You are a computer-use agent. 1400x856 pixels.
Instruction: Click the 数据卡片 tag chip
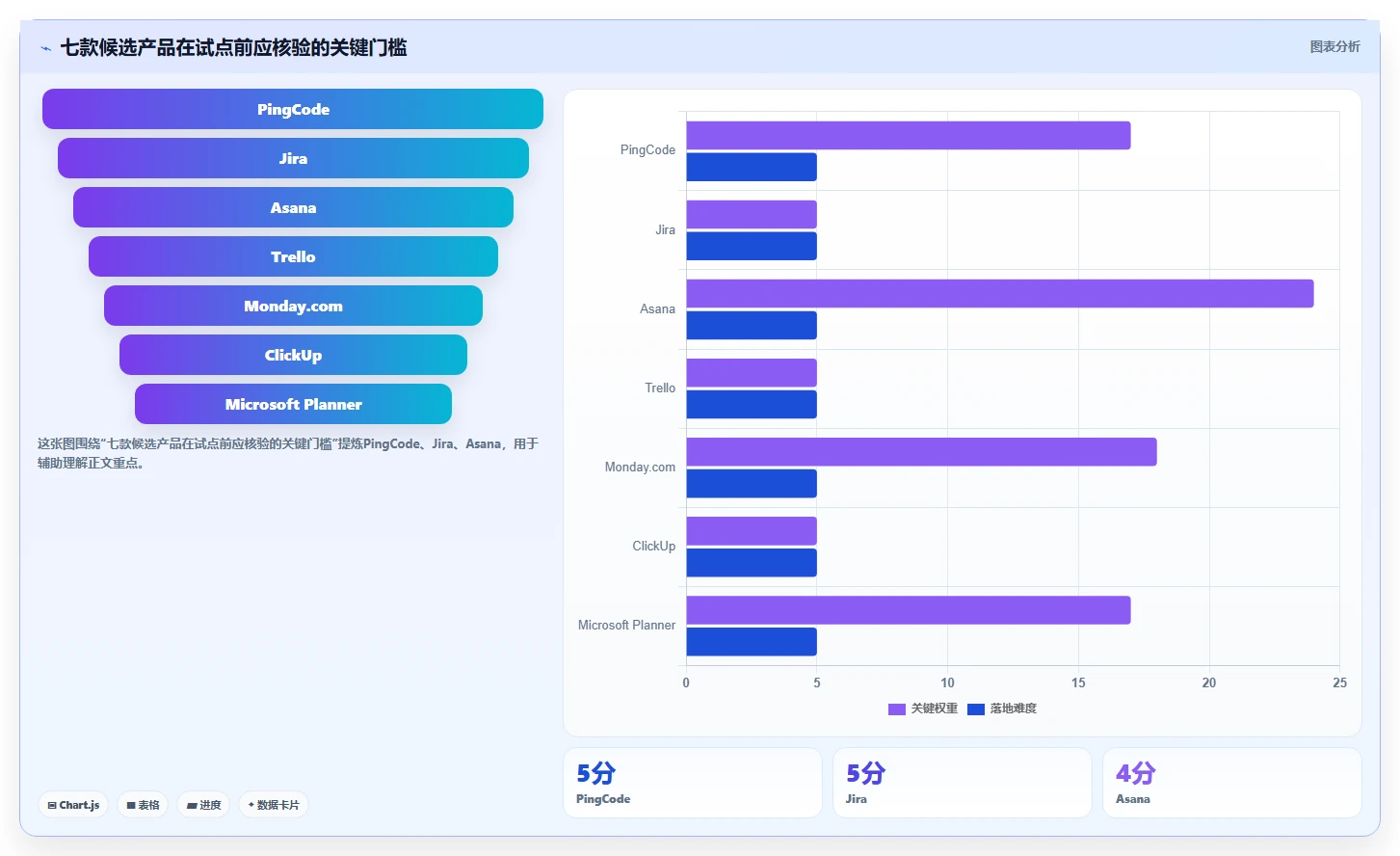(x=274, y=805)
